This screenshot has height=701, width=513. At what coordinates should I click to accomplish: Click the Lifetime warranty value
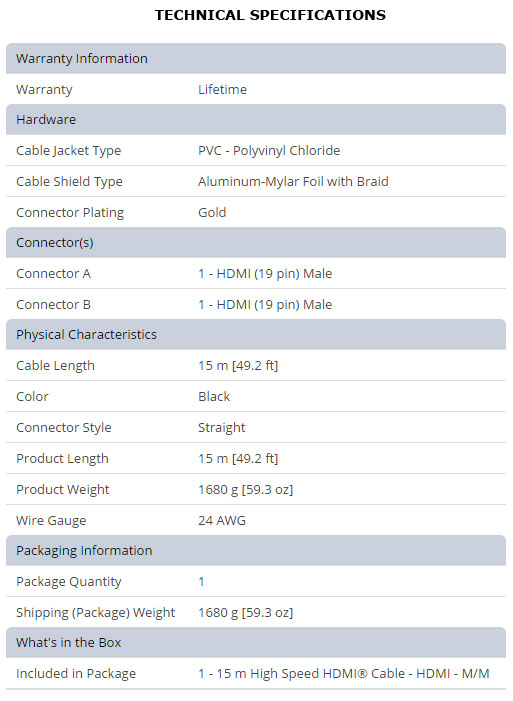pos(222,89)
